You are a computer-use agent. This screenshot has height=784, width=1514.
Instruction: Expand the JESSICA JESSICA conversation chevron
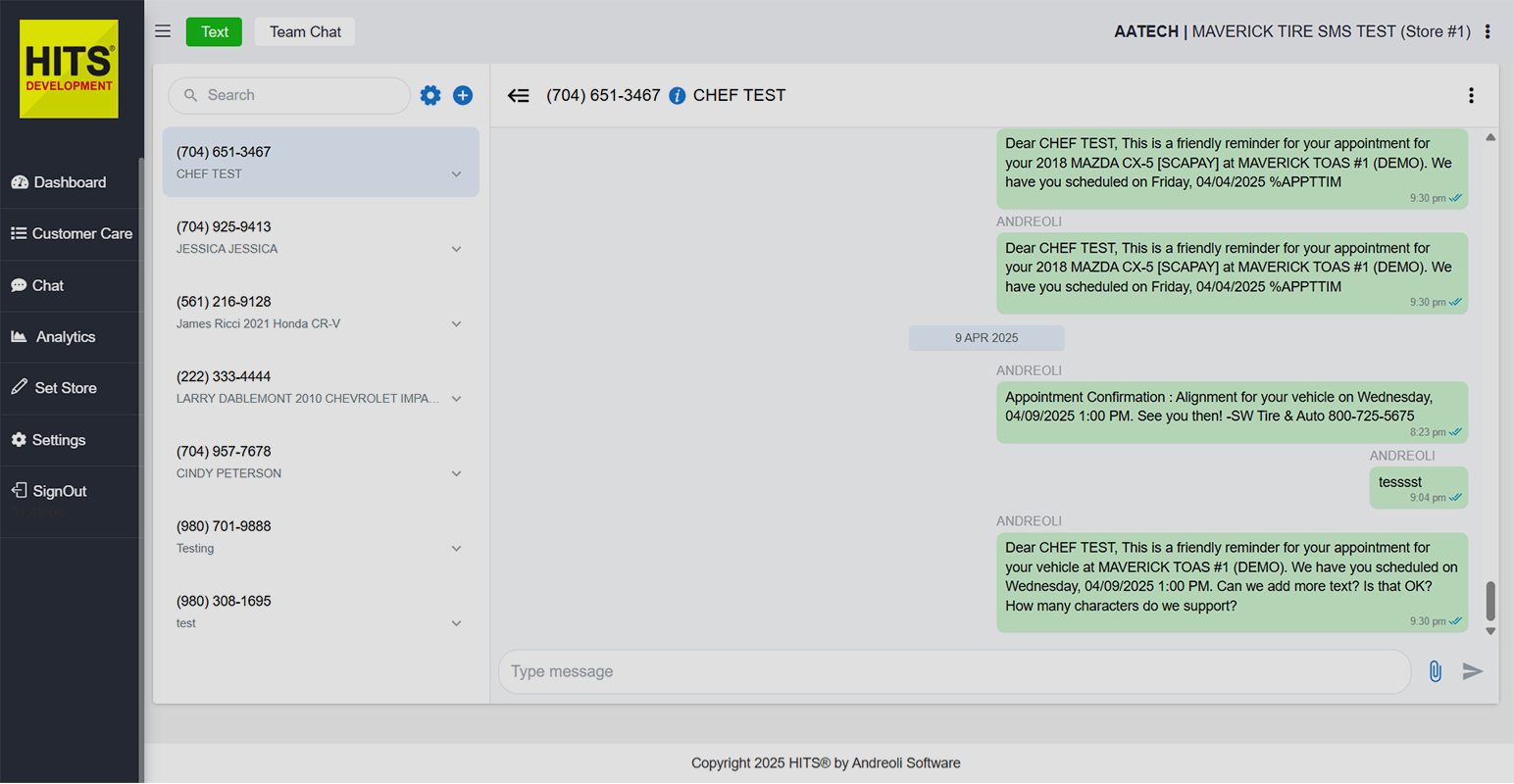point(456,249)
